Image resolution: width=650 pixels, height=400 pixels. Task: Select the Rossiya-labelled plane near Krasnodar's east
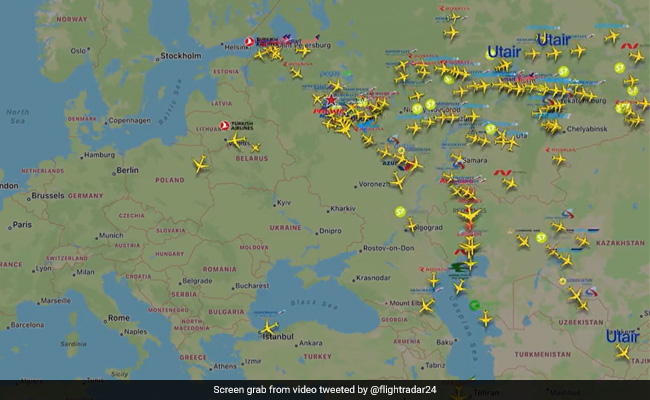pos(434,280)
